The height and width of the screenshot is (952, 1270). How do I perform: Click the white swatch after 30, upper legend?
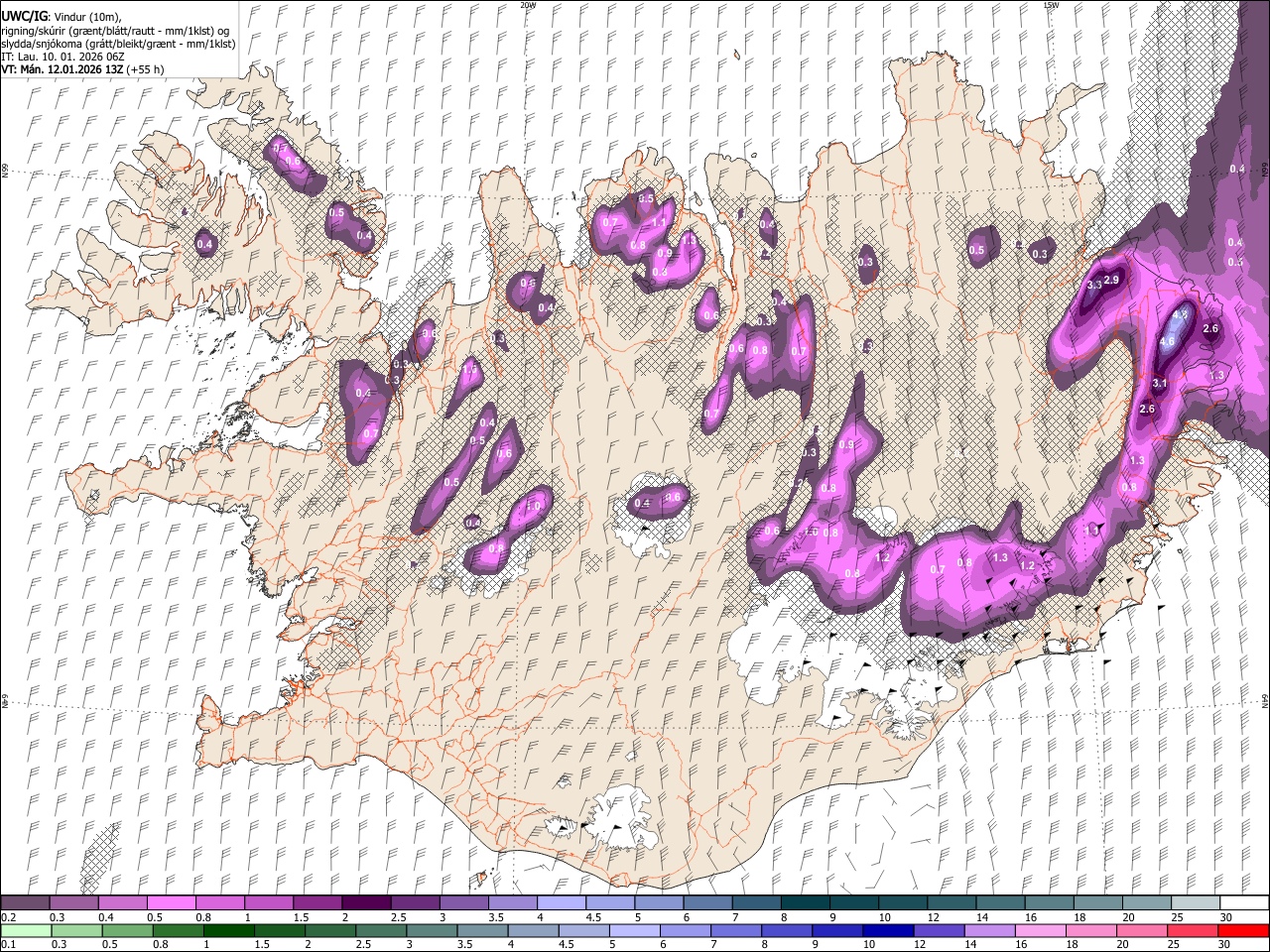1244,903
